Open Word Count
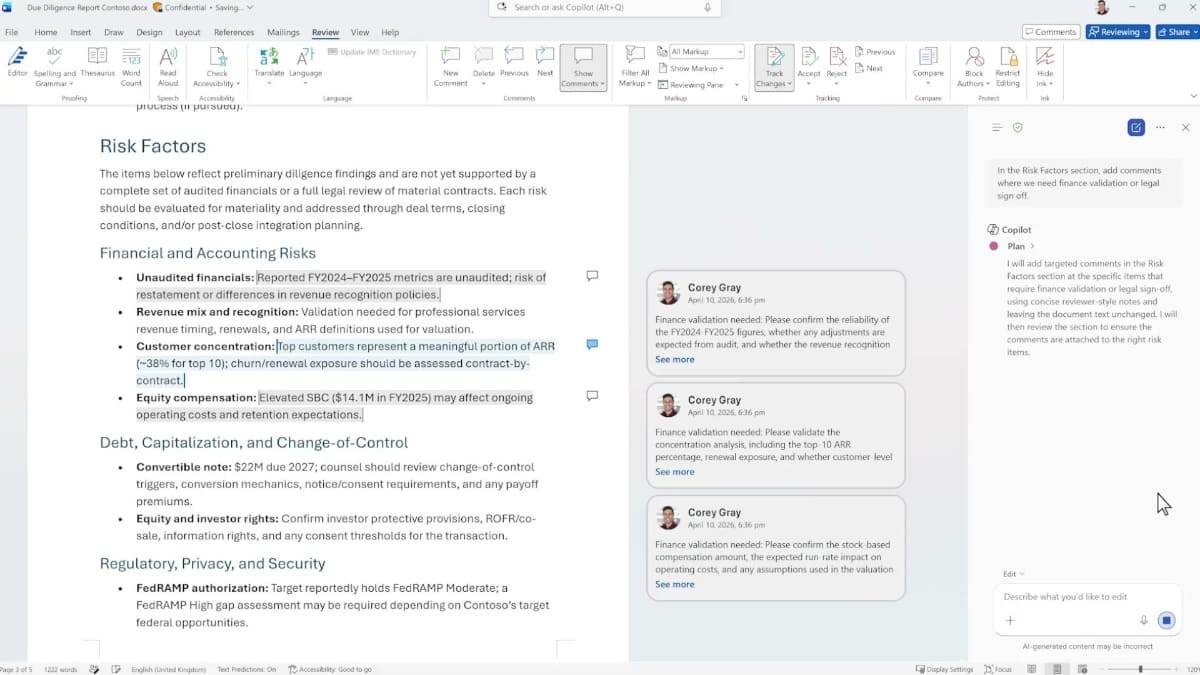The image size is (1200, 675). [131, 66]
